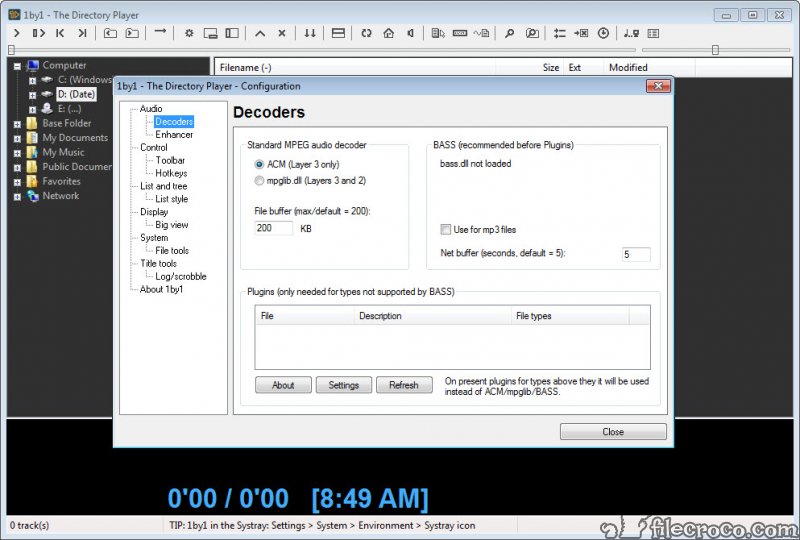Open settings via the gear toolbar icon
This screenshot has height=540, width=800.
tap(189, 33)
